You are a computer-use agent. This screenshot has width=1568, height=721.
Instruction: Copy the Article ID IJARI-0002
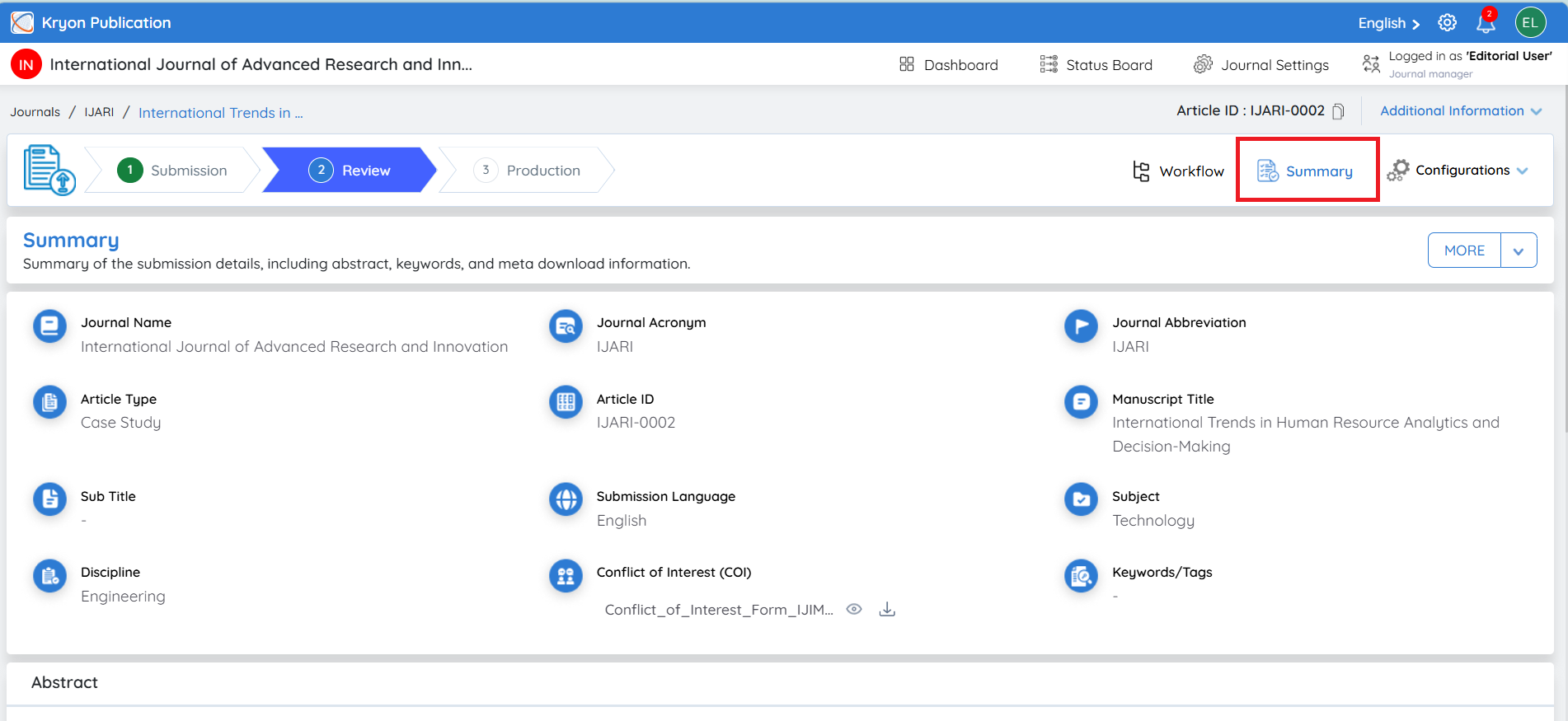(1338, 111)
